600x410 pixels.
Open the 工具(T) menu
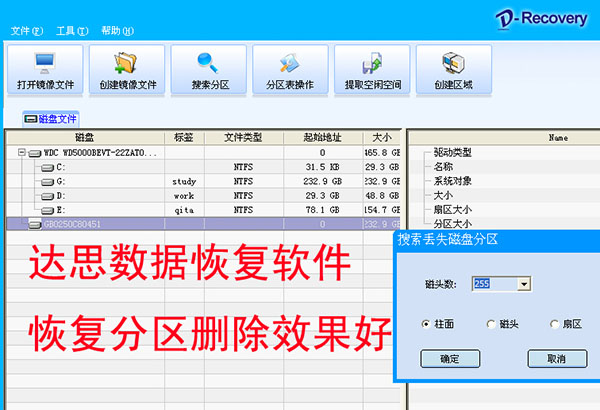pyautogui.click(x=72, y=31)
